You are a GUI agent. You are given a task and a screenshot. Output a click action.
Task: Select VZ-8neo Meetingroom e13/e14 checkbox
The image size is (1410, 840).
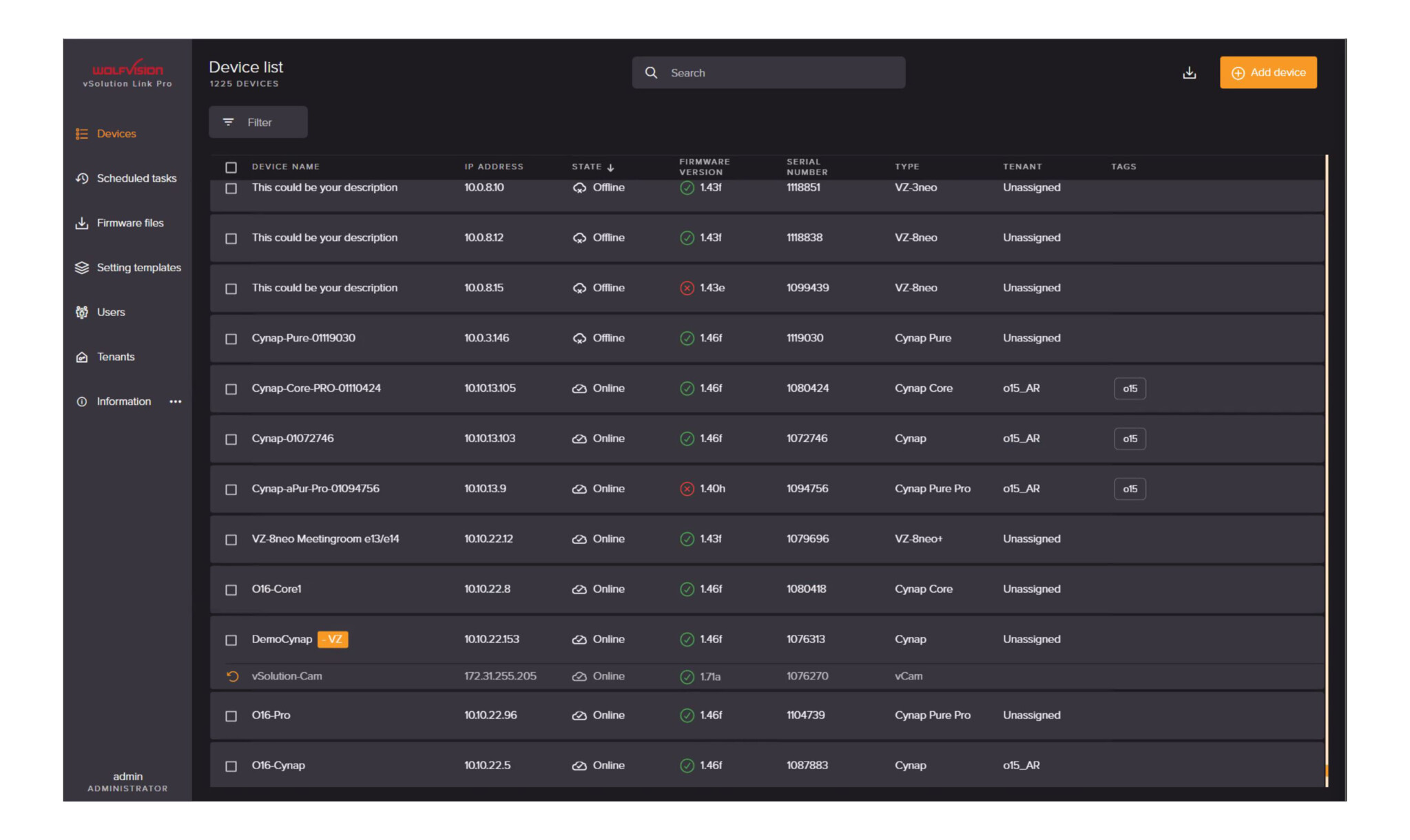point(231,540)
